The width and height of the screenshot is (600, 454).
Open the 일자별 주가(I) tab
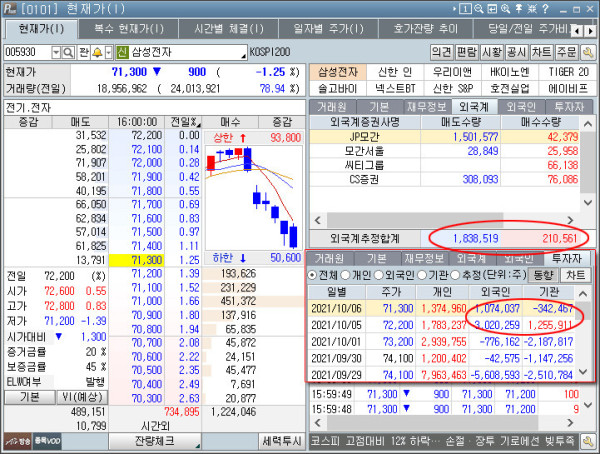tap(329, 29)
